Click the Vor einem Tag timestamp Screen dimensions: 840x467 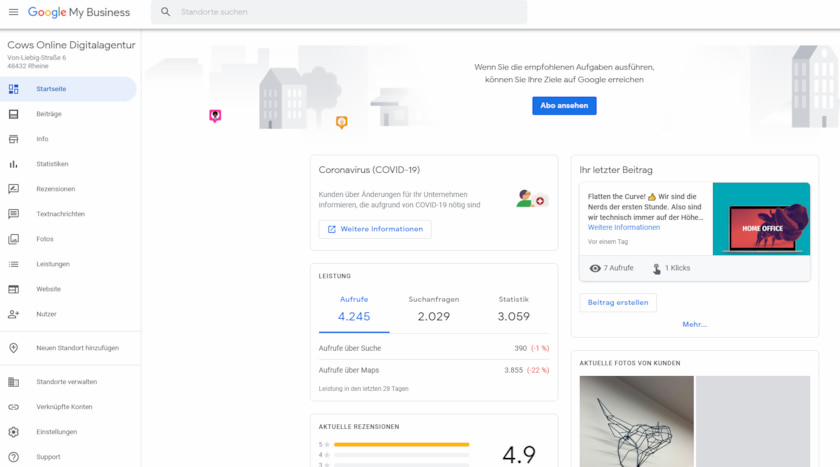[608, 242]
